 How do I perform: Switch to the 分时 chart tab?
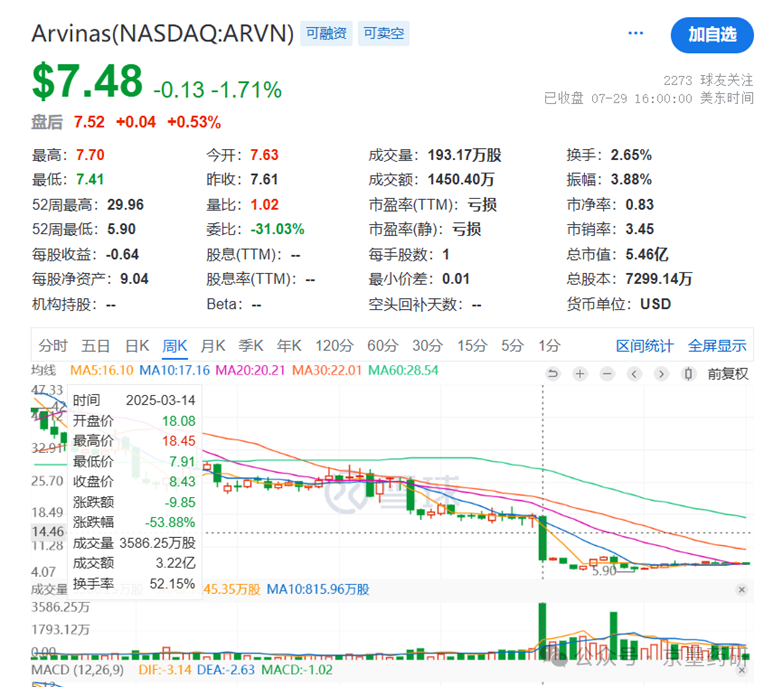[x=53, y=345]
